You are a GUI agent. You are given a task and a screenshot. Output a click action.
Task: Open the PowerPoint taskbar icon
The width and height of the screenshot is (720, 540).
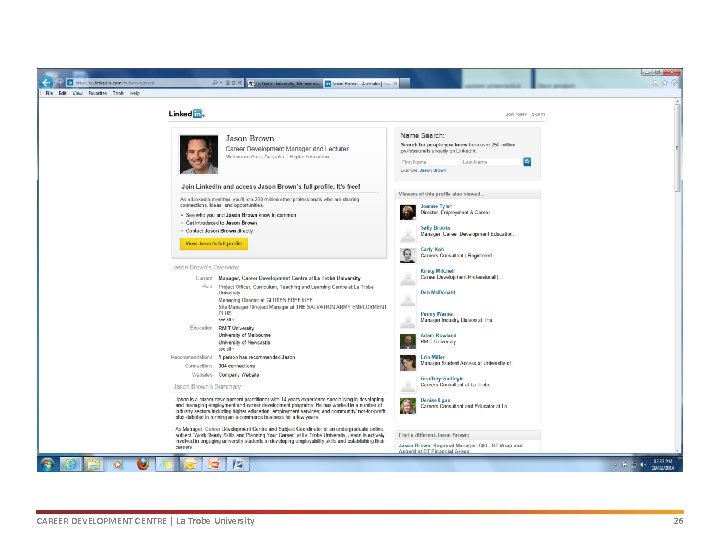[214, 464]
